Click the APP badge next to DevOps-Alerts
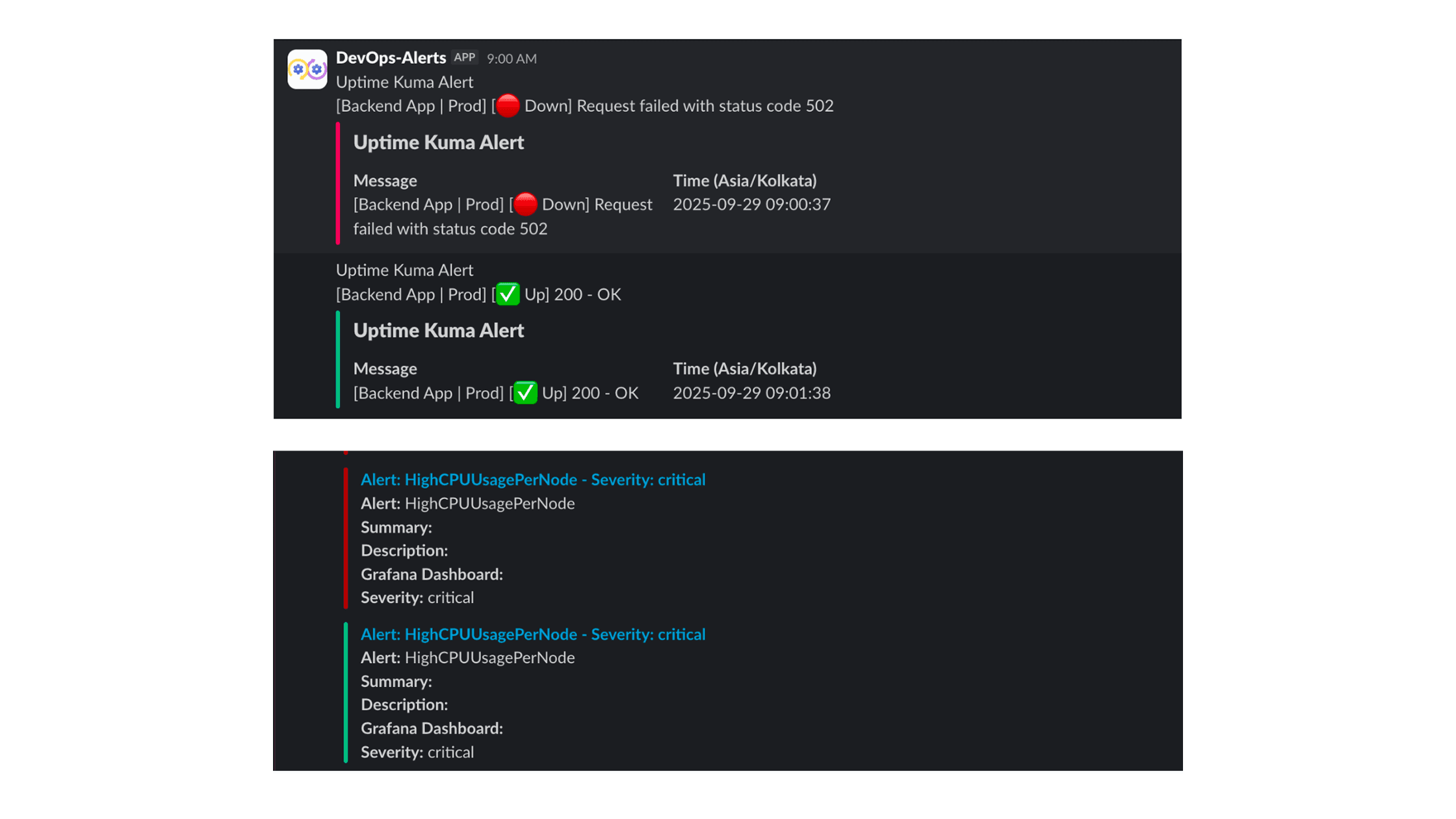The width and height of the screenshot is (1456, 819). coord(464,57)
